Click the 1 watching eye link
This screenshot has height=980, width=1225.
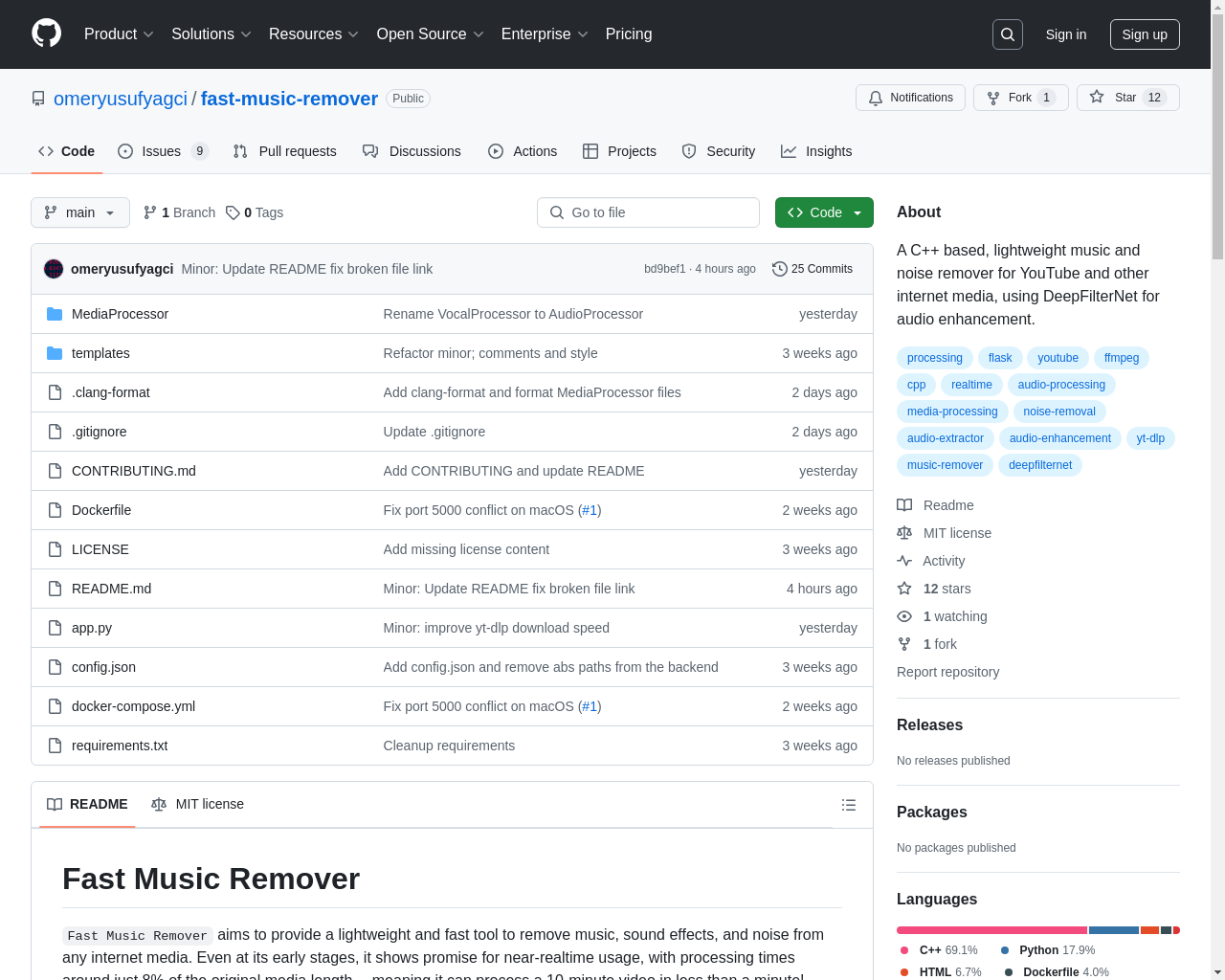943,616
